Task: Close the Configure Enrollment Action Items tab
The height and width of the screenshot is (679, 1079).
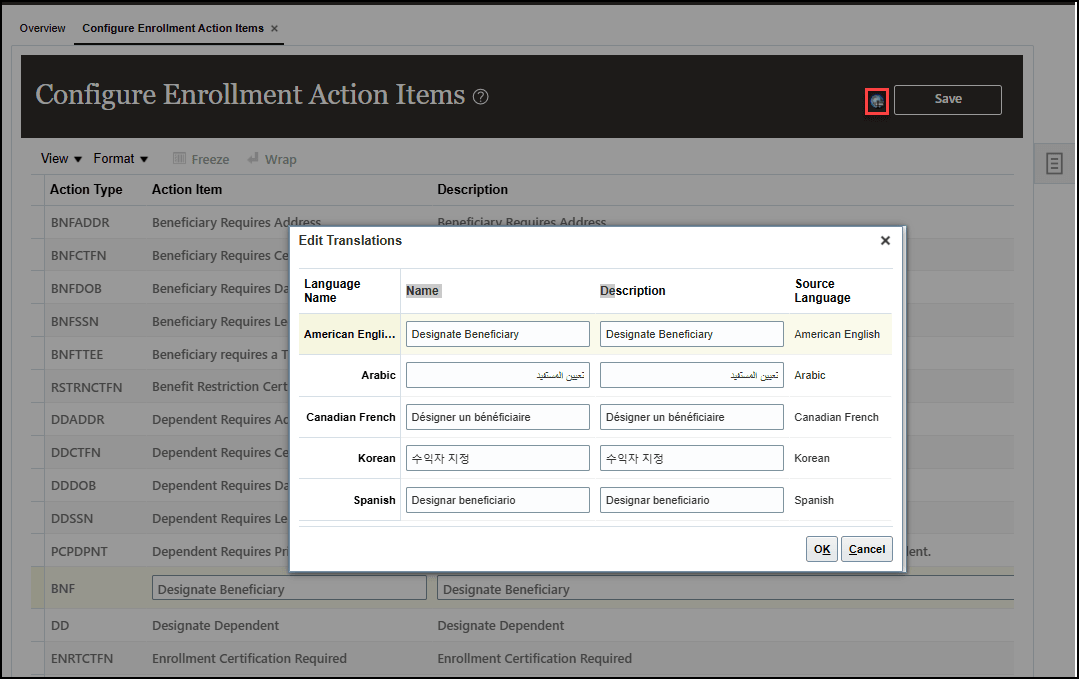Action: tap(273, 28)
